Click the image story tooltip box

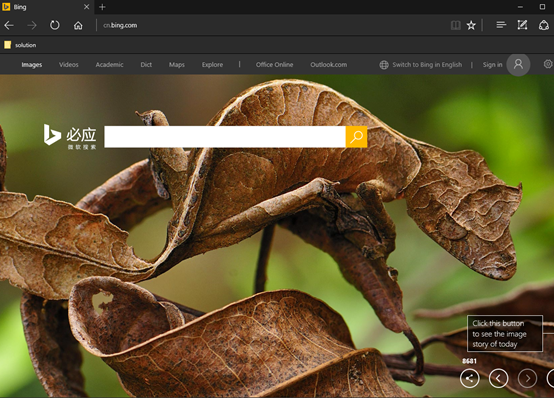tap(505, 333)
